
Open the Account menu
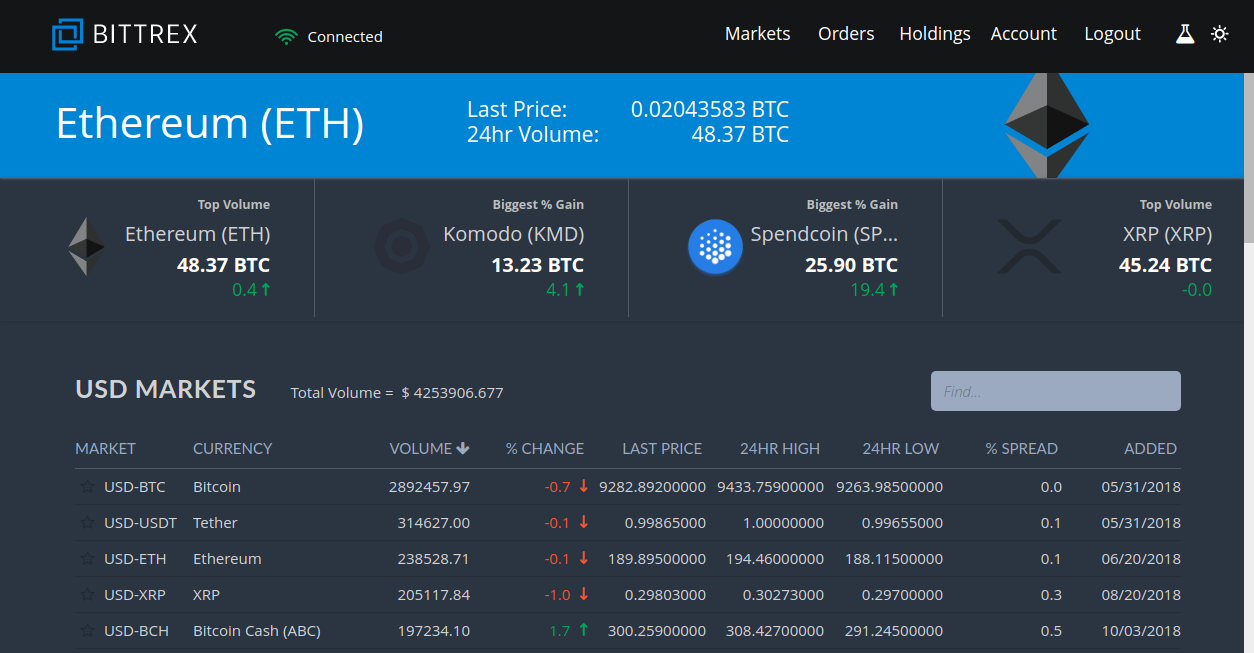1023,34
